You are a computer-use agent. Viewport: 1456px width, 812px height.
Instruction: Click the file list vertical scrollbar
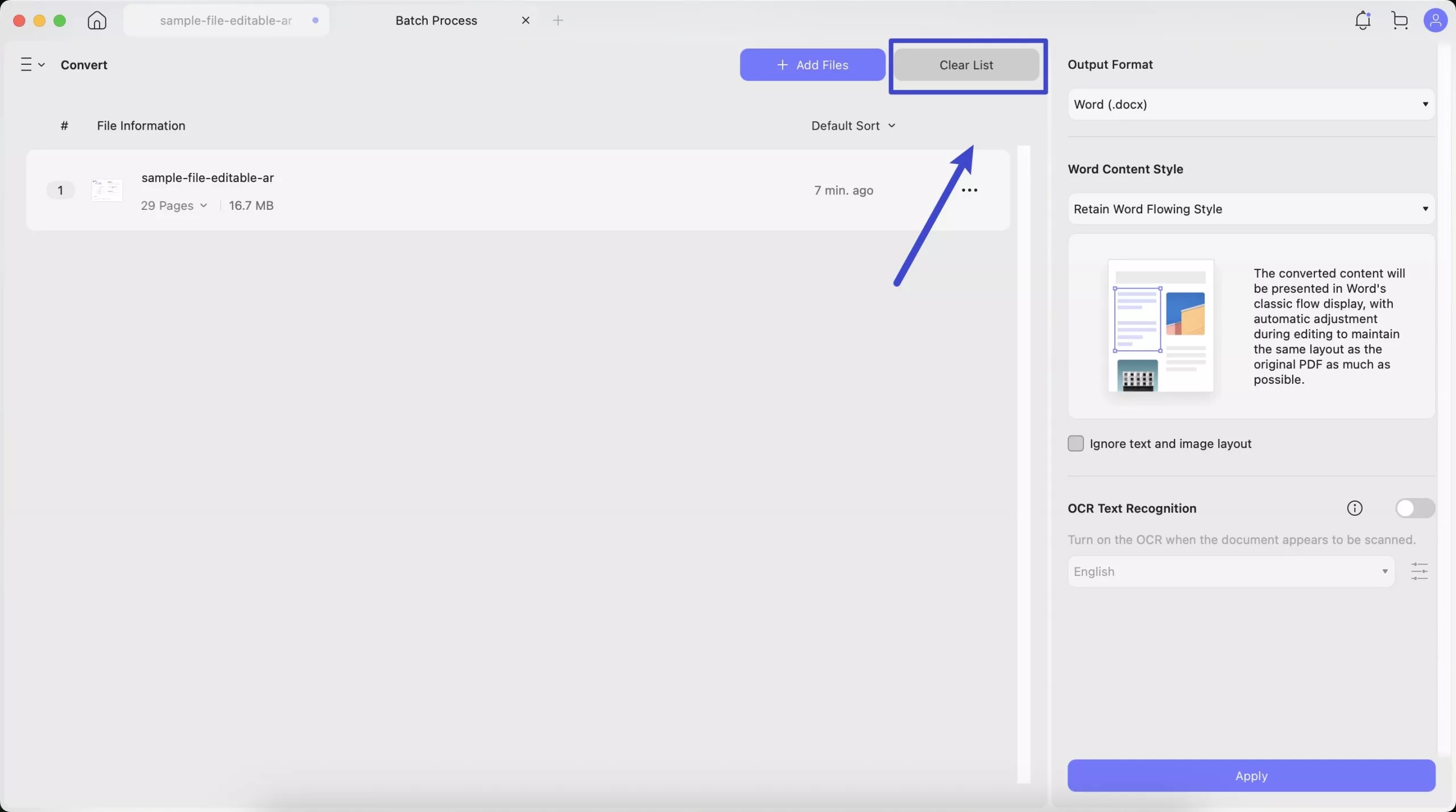coord(1024,464)
